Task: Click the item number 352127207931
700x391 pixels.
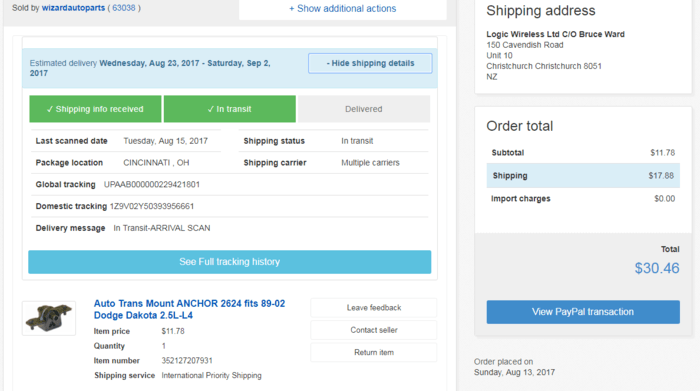Action: coord(187,361)
